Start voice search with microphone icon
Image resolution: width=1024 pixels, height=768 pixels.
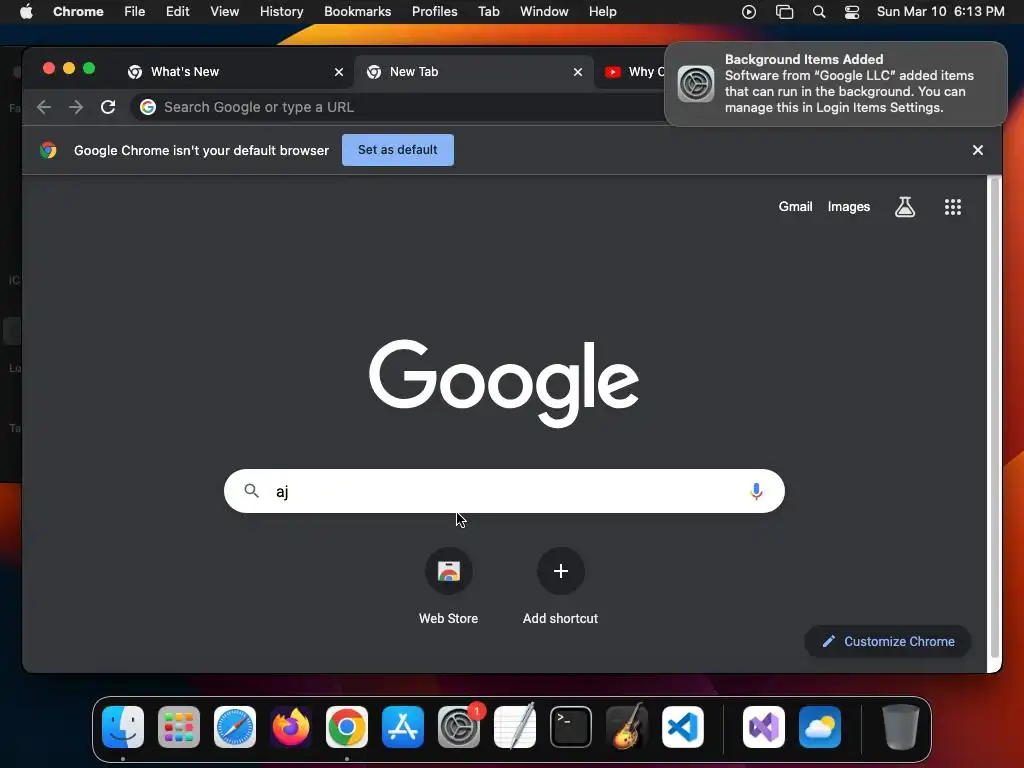coord(756,491)
